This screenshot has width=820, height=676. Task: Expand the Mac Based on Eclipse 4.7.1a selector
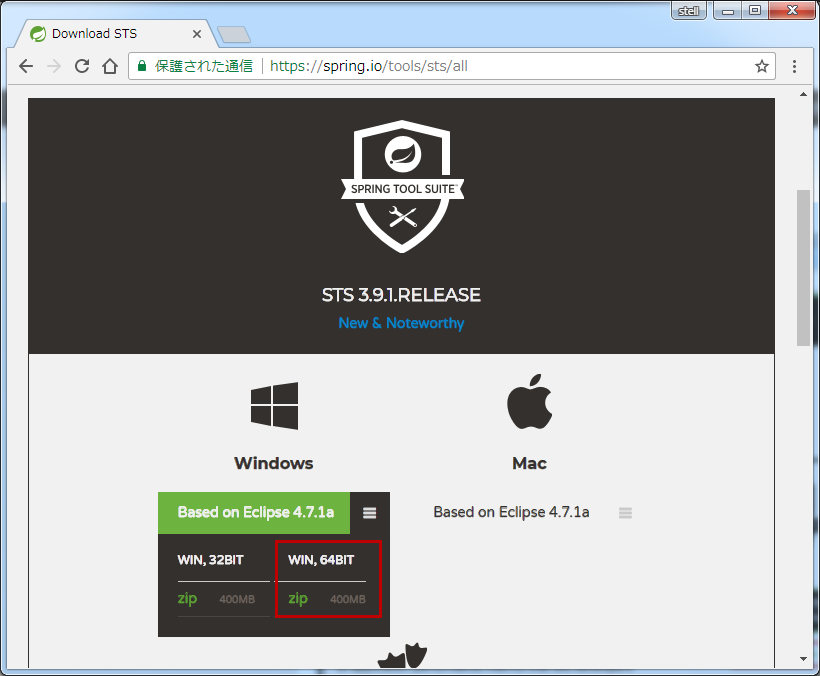(x=511, y=512)
